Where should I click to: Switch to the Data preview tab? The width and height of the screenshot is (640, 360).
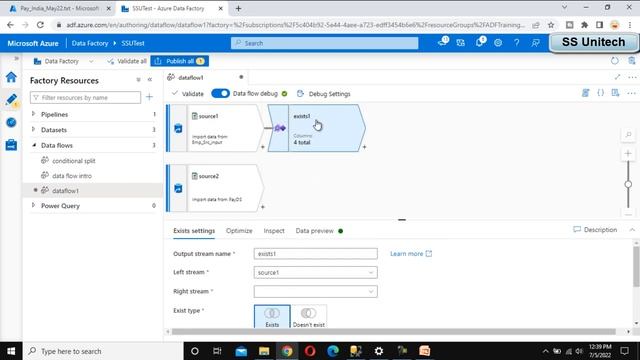tap(315, 231)
